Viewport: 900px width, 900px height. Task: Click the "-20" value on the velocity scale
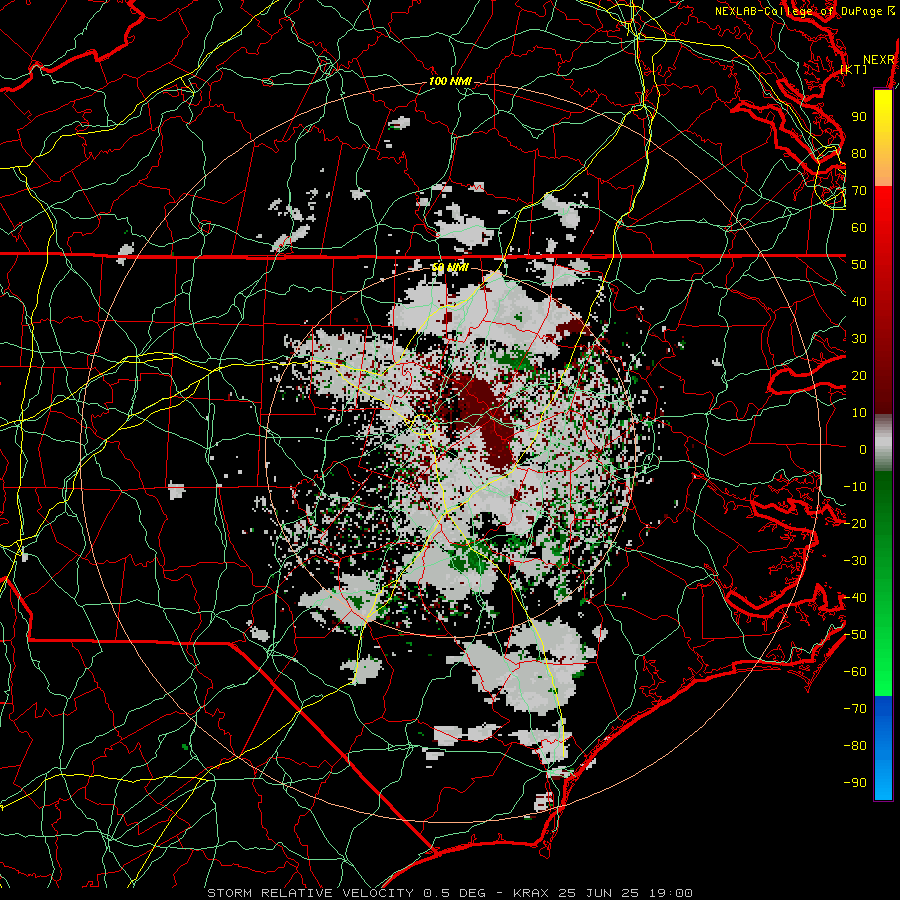coord(855,524)
